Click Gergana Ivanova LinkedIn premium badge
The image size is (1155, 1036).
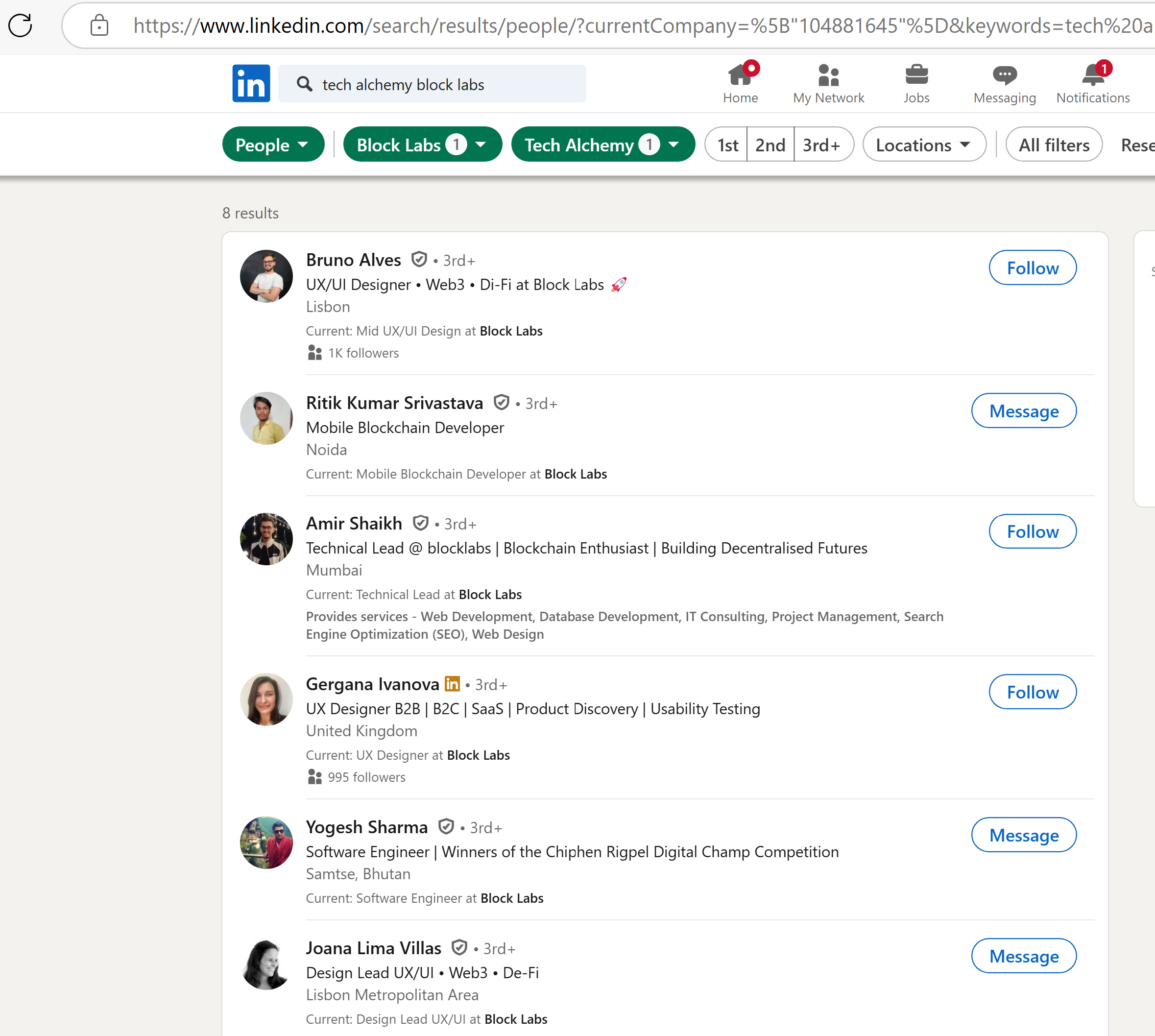click(452, 684)
